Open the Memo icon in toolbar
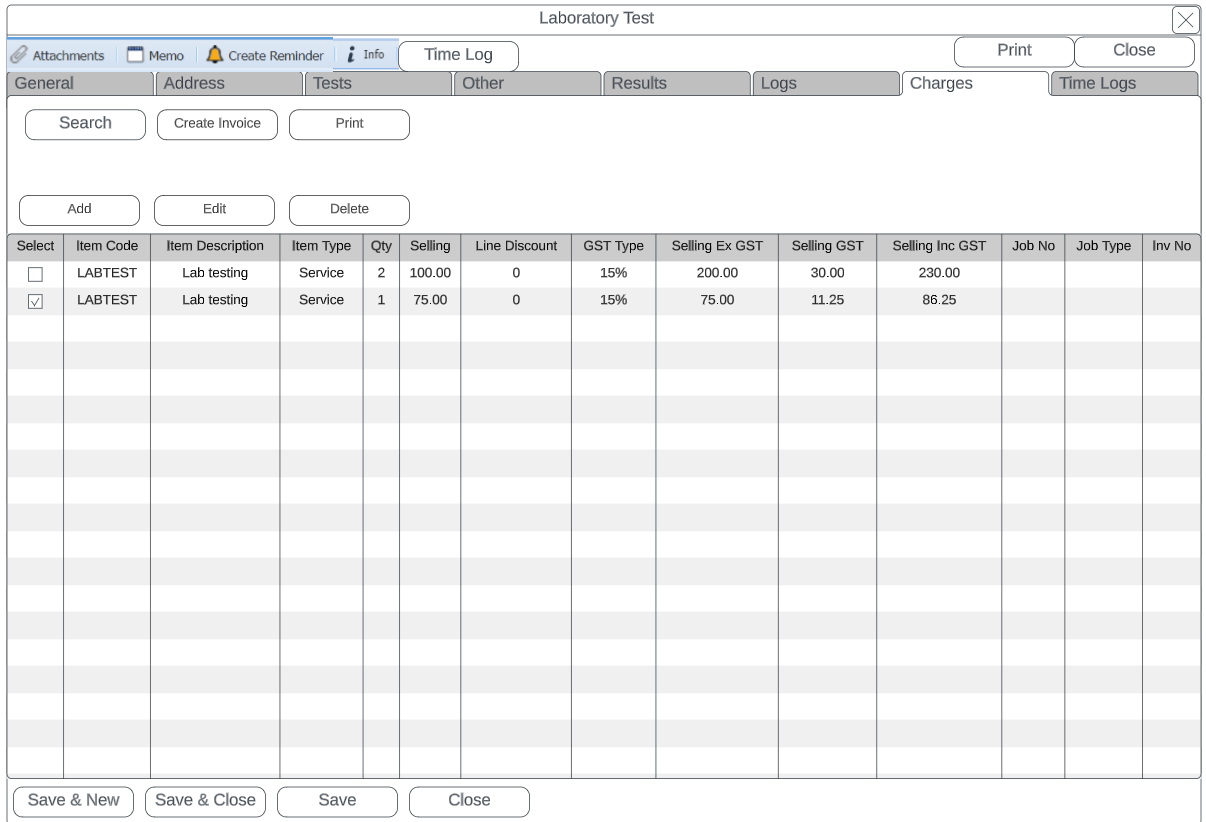The height and width of the screenshot is (822, 1206). point(136,55)
